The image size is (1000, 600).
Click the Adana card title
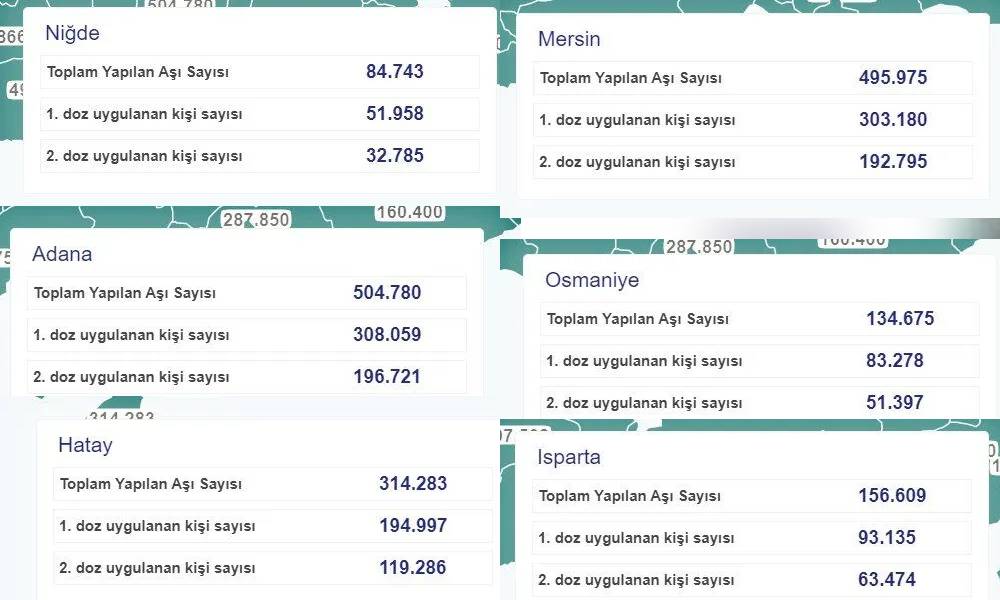62,254
